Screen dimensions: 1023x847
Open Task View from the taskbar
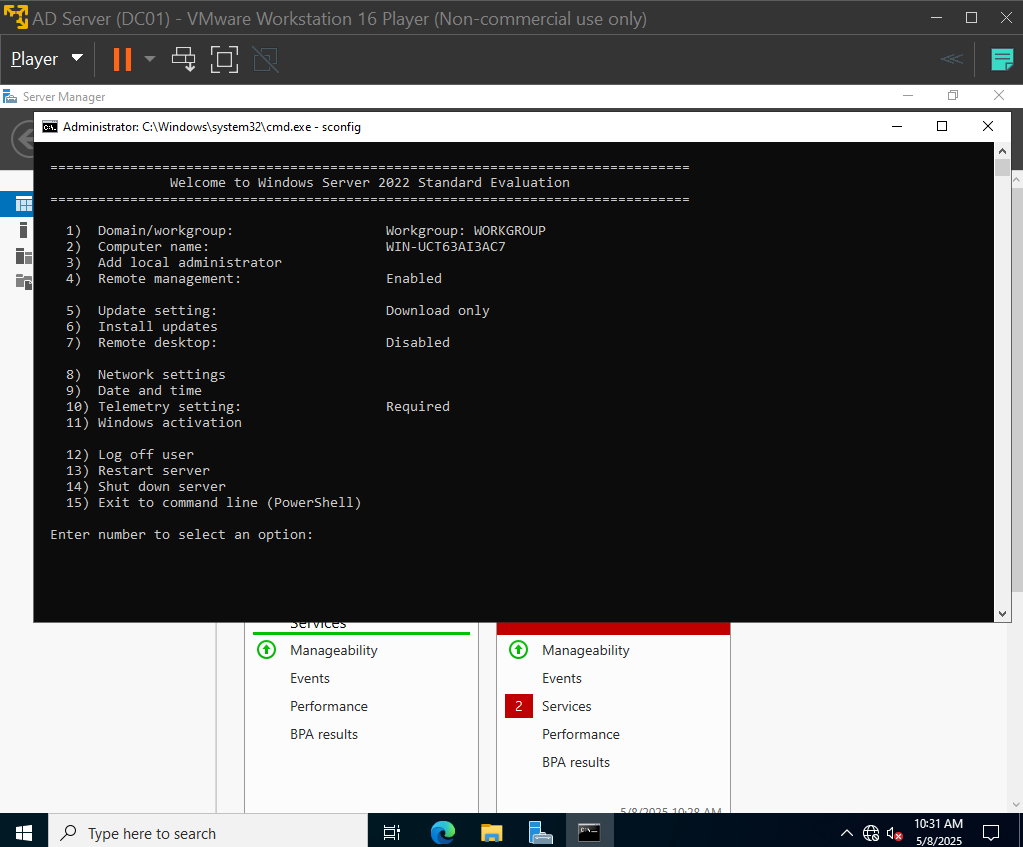pyautogui.click(x=391, y=833)
